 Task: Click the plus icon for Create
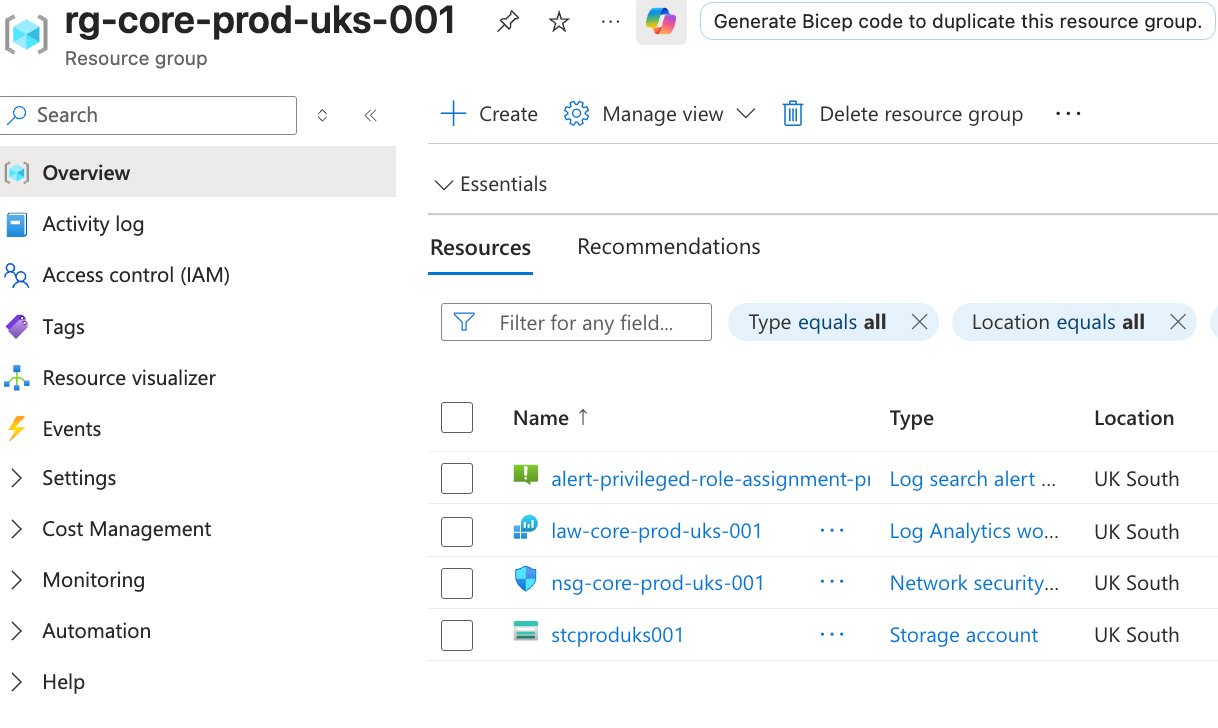pos(453,114)
